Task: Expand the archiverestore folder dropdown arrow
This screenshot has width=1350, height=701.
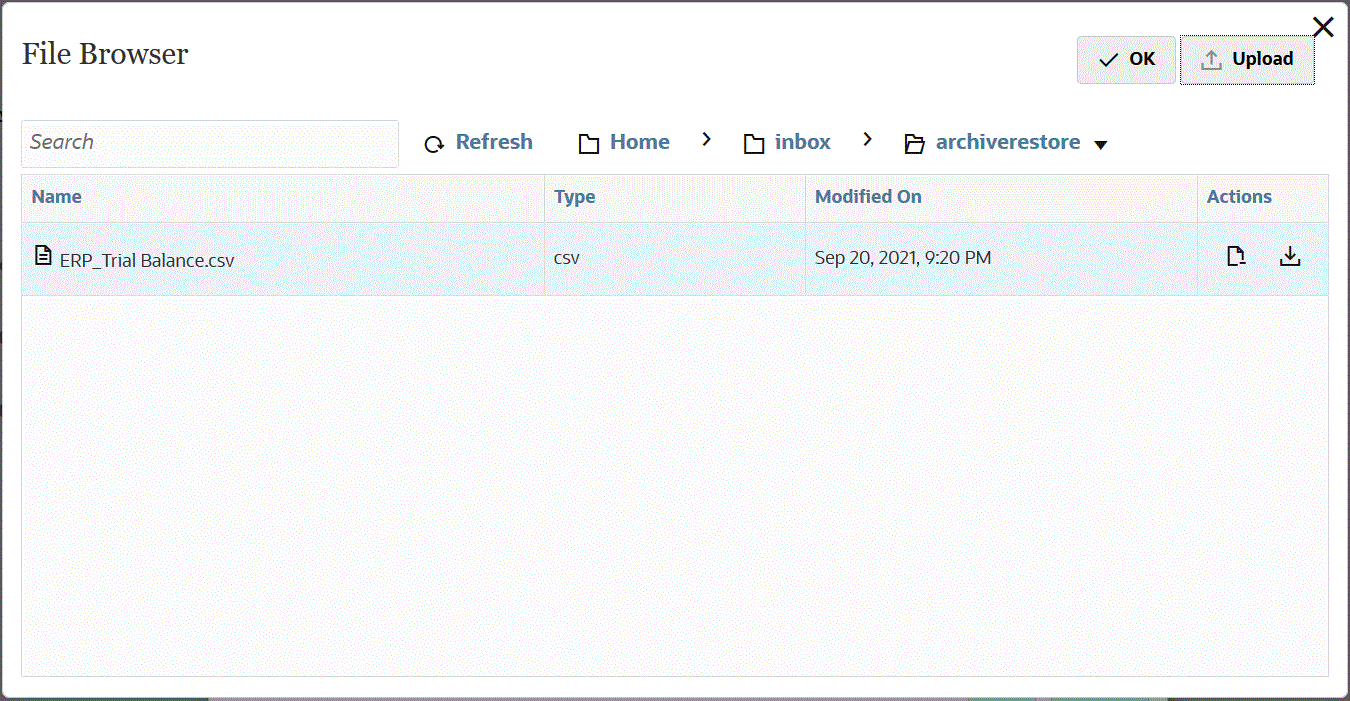Action: coord(1101,145)
